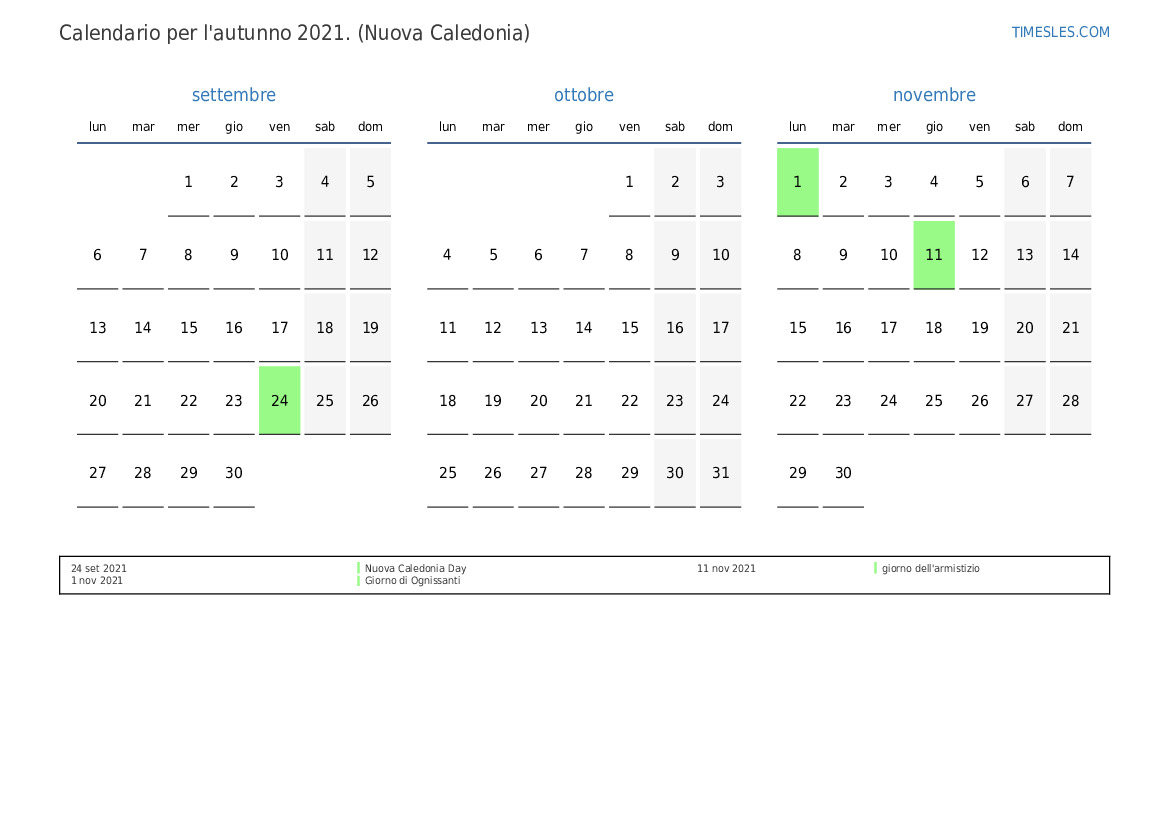Click highlighted 24 in settembre
1169x827 pixels.
pos(280,400)
